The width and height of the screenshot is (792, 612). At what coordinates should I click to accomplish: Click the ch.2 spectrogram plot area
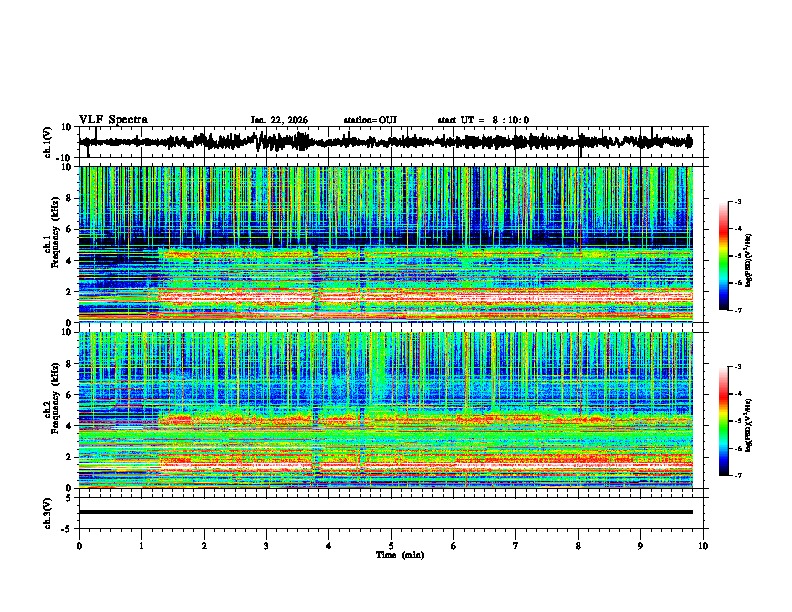click(x=385, y=410)
